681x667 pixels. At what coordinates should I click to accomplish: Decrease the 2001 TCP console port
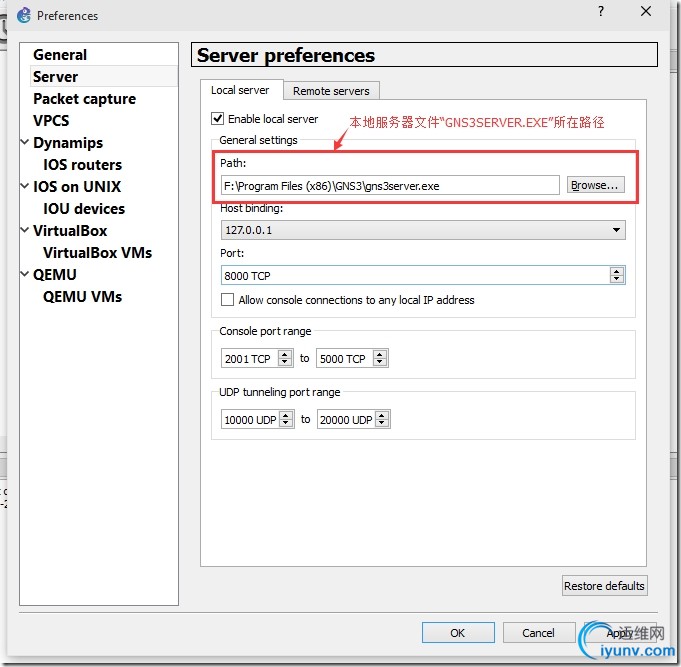(x=285, y=363)
